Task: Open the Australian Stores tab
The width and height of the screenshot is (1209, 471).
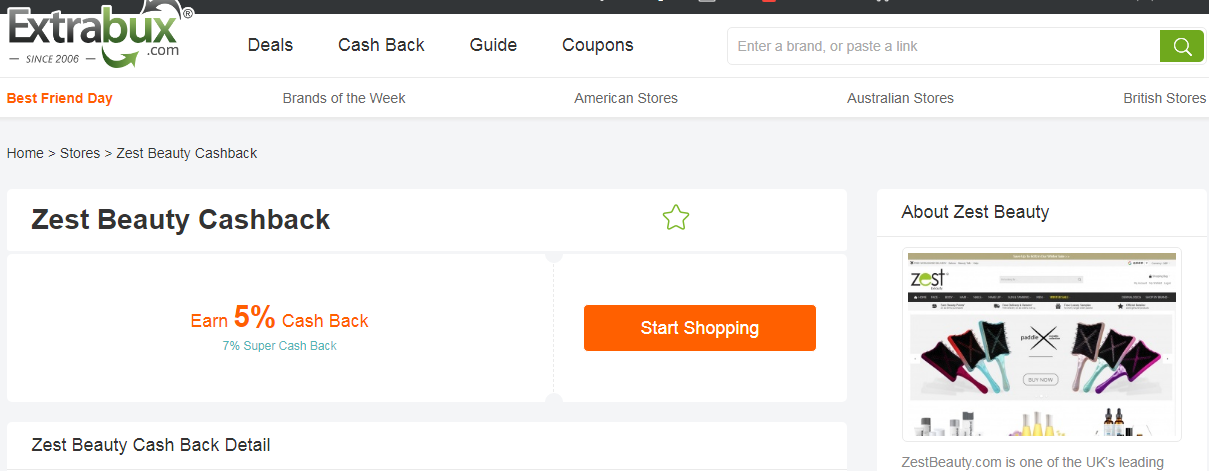Action: tap(900, 98)
